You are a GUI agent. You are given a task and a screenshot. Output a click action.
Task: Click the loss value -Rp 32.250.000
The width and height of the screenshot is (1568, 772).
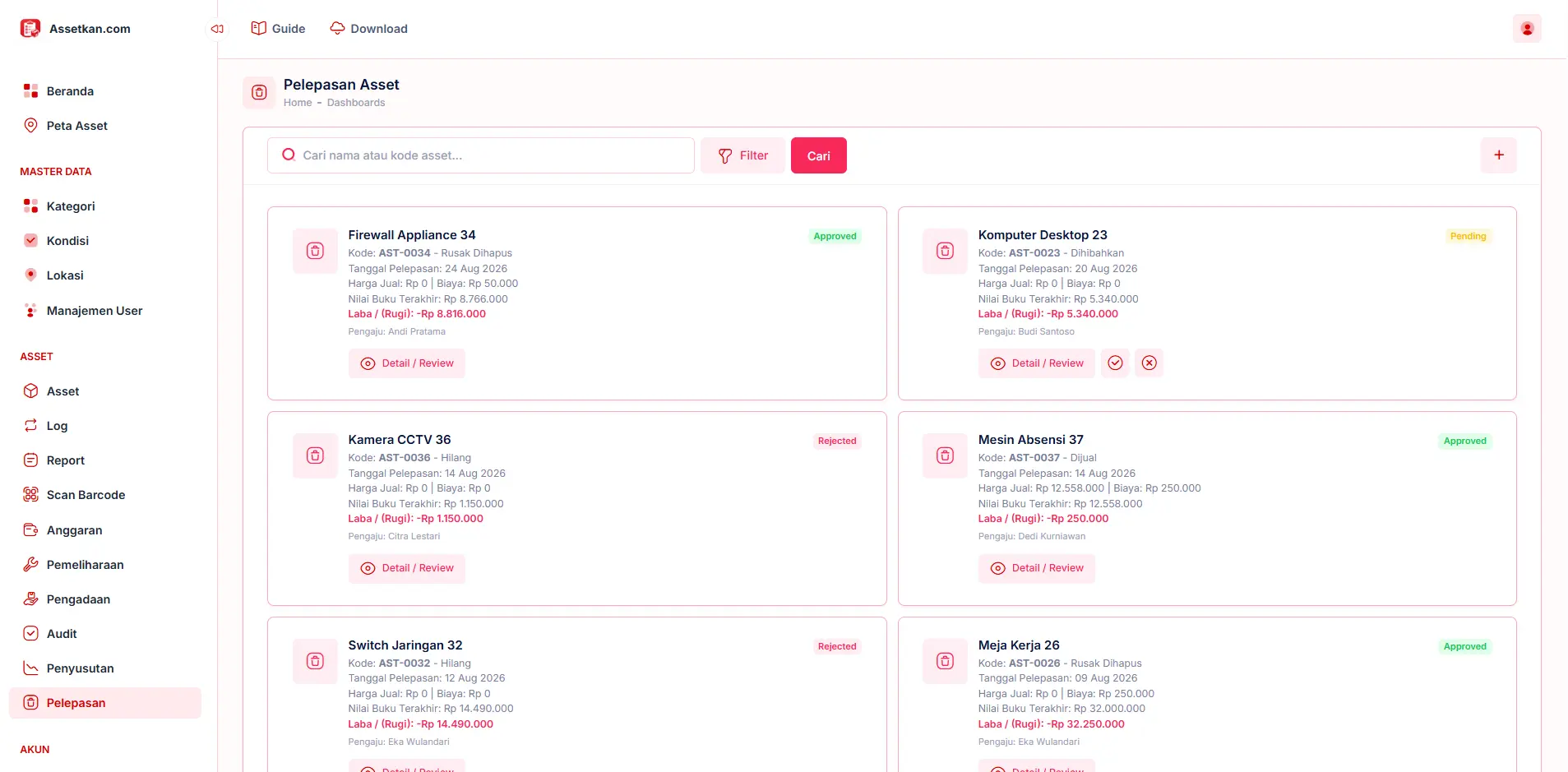click(1085, 724)
